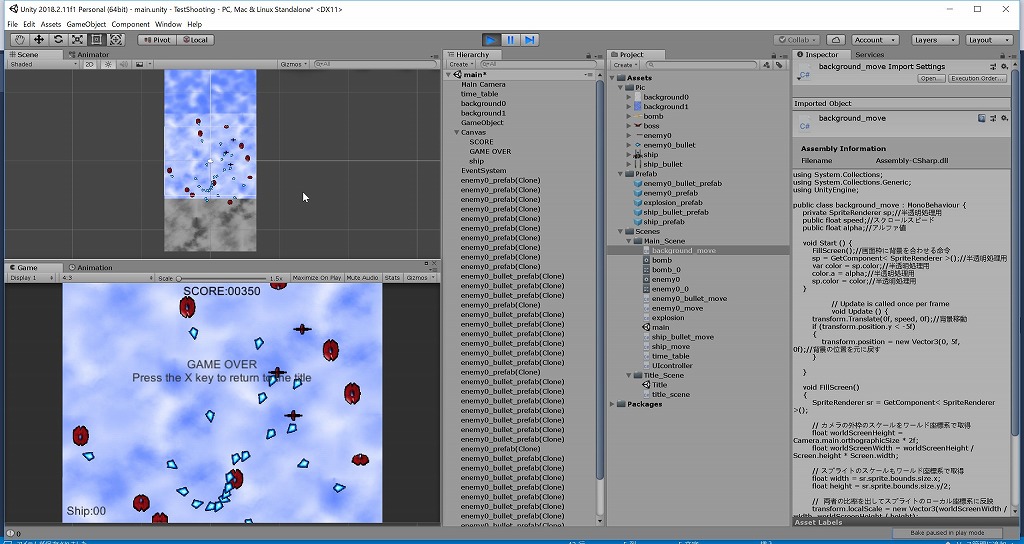This screenshot has width=1024, height=544.
Task: Toggle Pivot/Center handle position
Action: pos(156,40)
